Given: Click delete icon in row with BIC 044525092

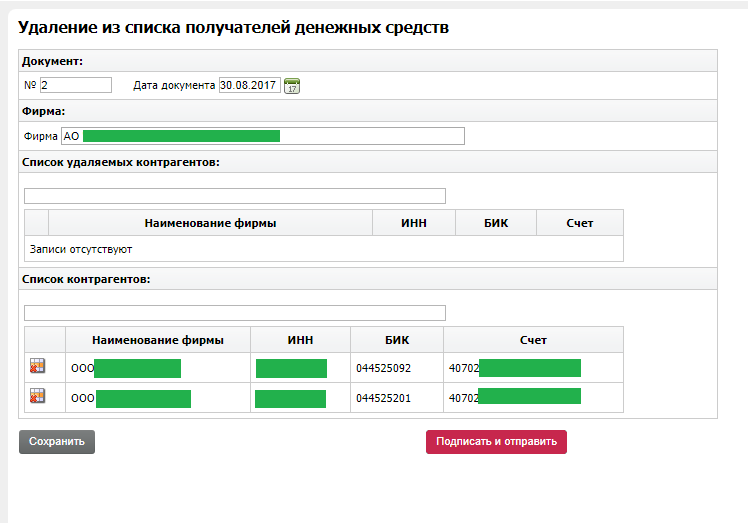Looking at the screenshot, I should coord(37,366).
